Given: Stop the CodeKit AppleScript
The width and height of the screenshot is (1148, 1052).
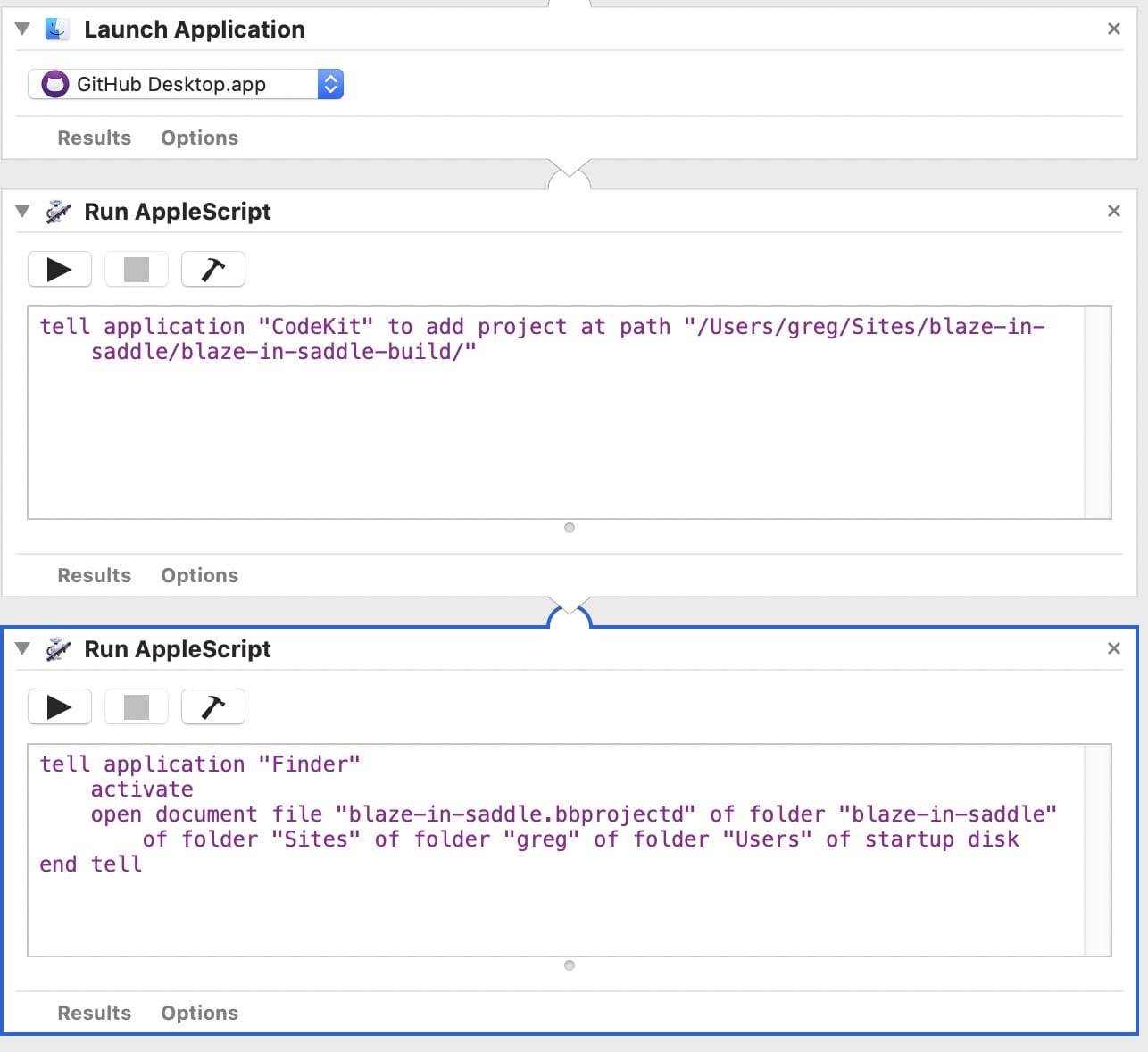Looking at the screenshot, I should click(137, 269).
